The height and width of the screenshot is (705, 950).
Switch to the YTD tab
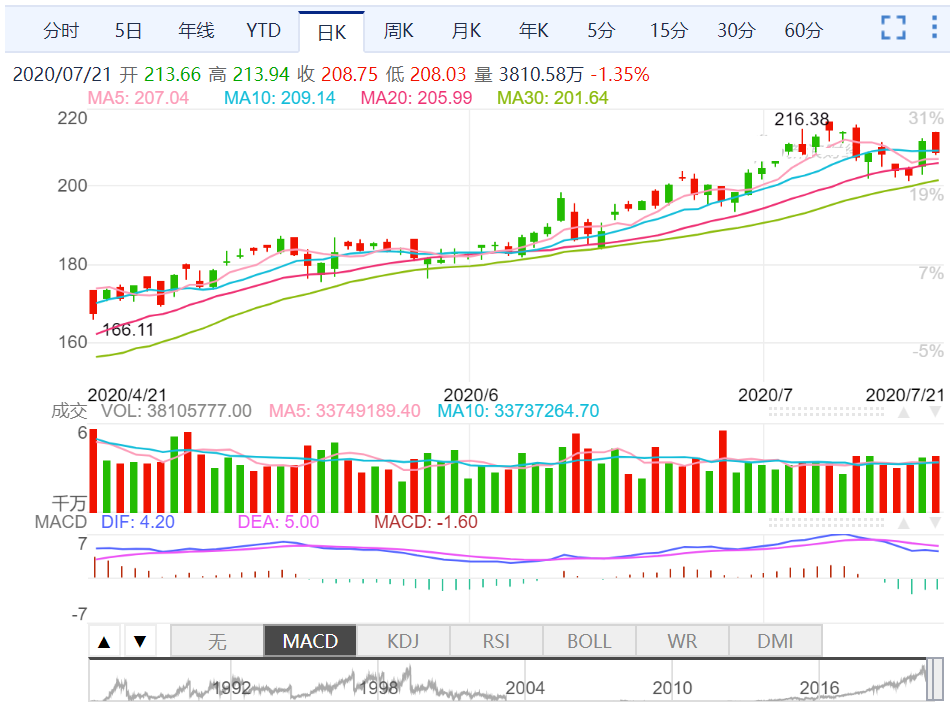pyautogui.click(x=264, y=30)
